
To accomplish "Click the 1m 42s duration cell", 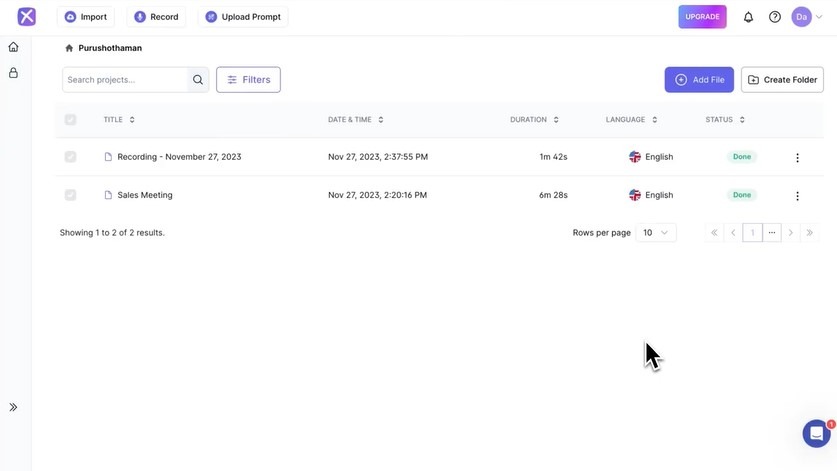I will click(x=553, y=157).
